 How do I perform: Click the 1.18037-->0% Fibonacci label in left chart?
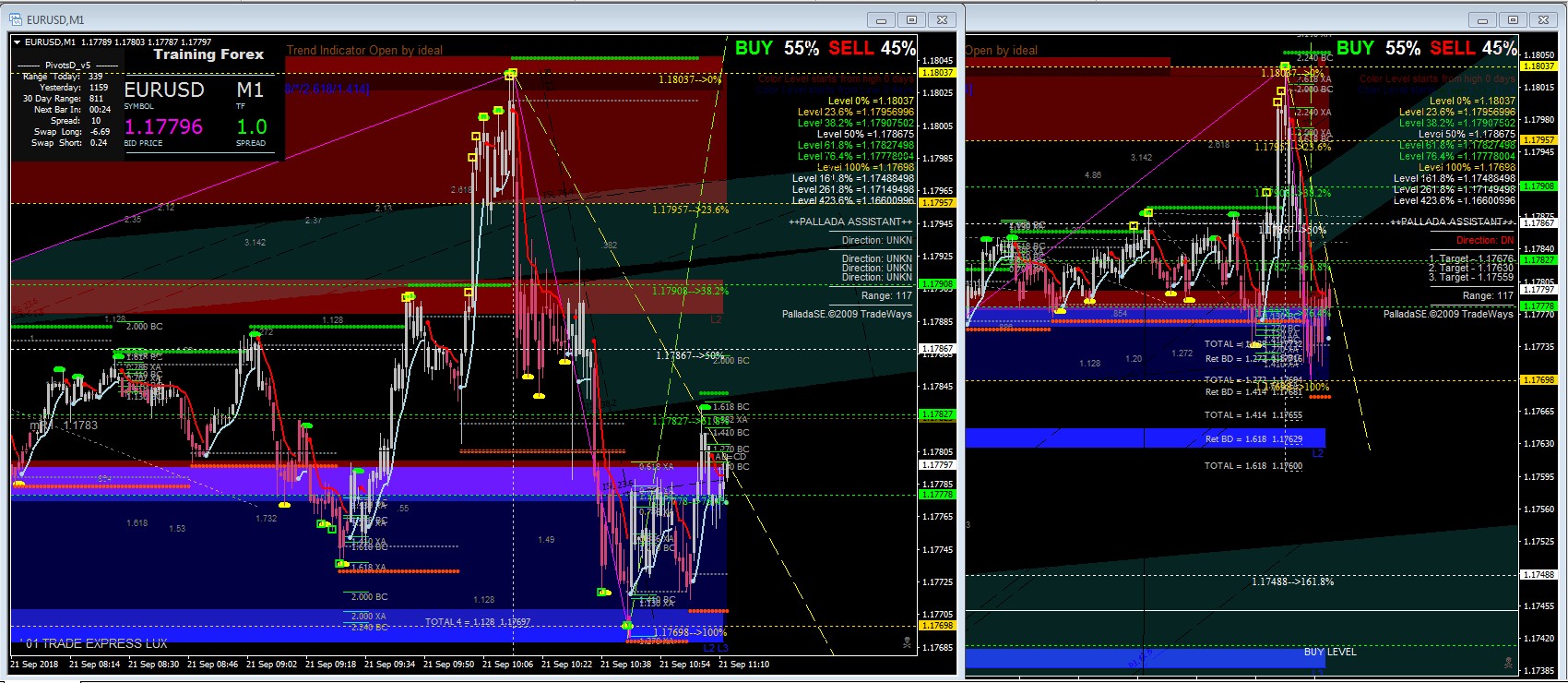(690, 79)
